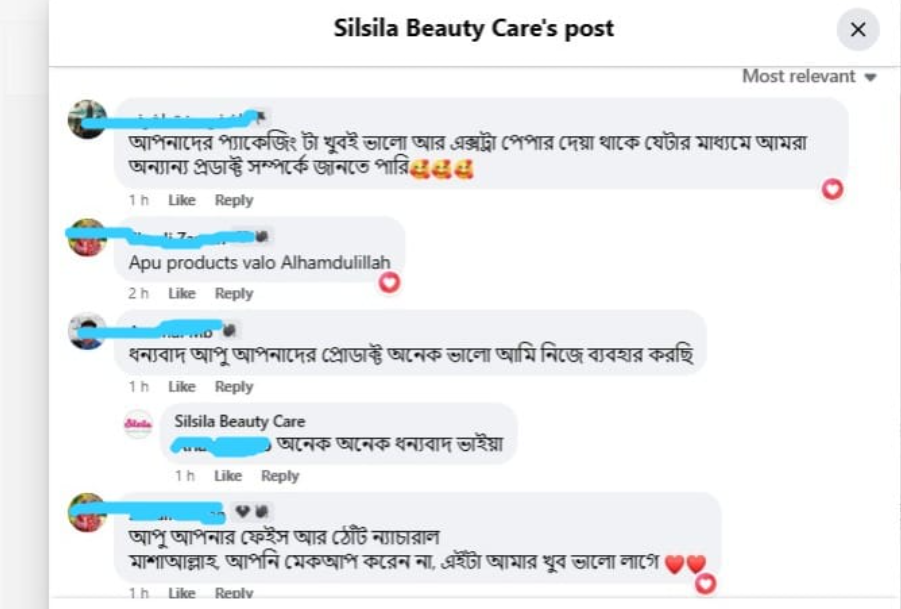Open profile picture beside 'Apu products valo' comment
This screenshot has width=901, height=609.
tap(87, 238)
